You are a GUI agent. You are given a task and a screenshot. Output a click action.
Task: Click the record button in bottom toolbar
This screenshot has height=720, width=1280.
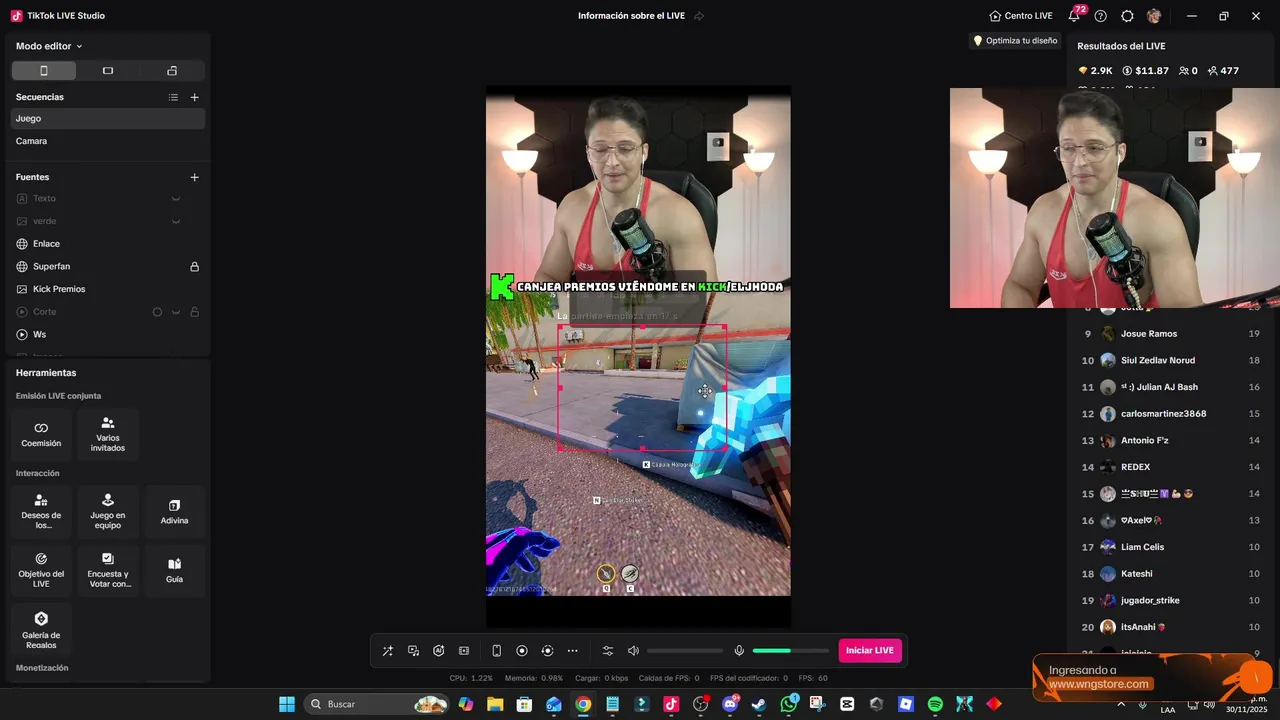point(522,651)
